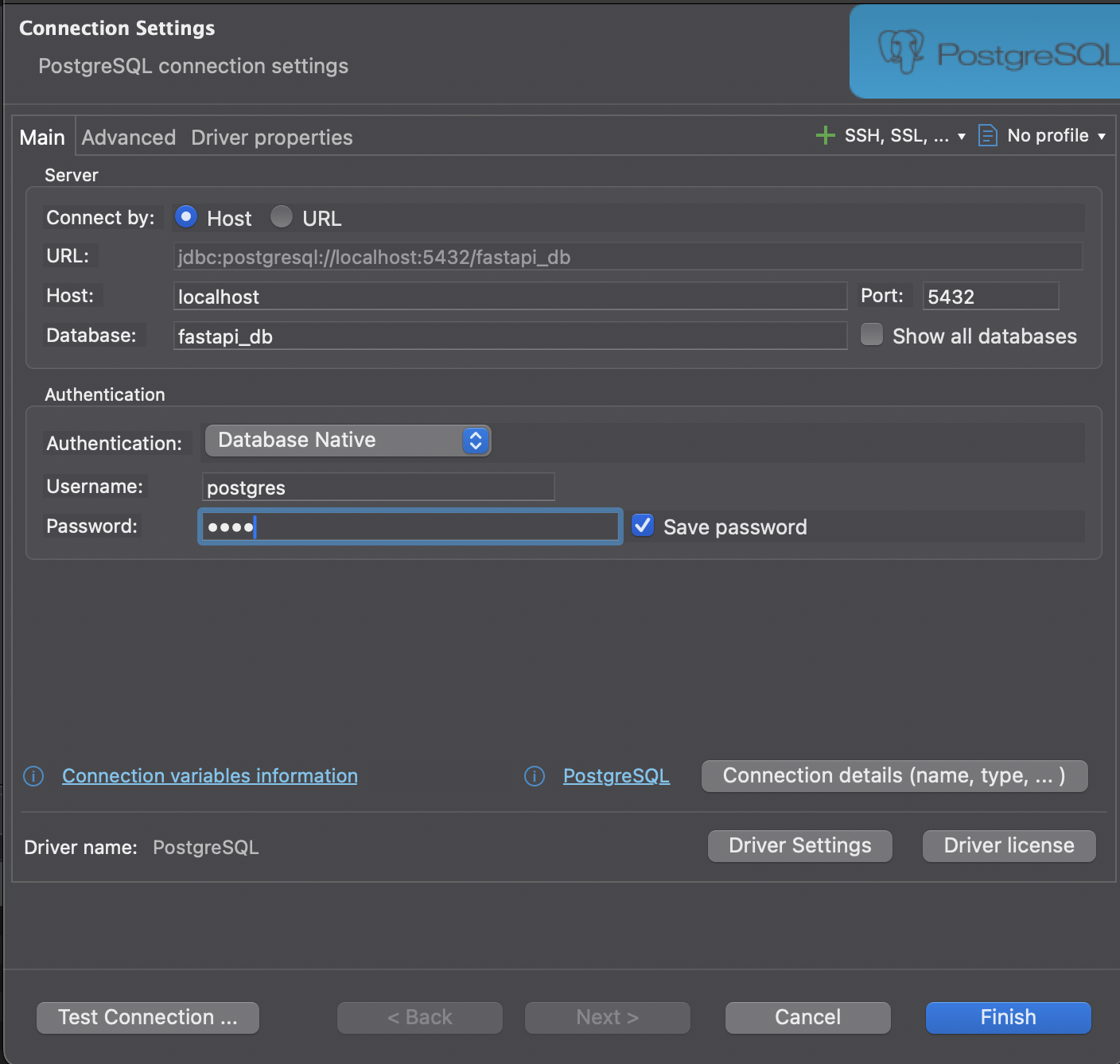Click the green plus SSH/SSL icon
1120x1064 pixels.
826,135
